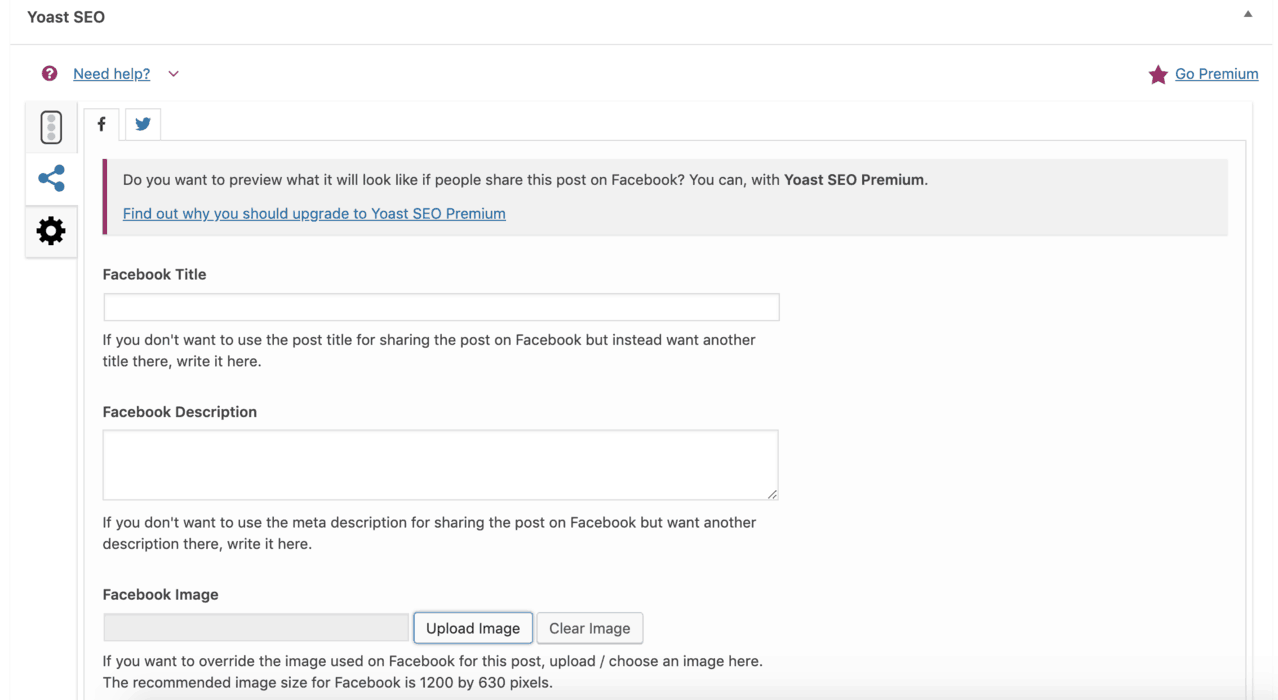Click the greyed Facebook Image URL field
Viewport: 1278px width, 700px height.
pos(256,628)
